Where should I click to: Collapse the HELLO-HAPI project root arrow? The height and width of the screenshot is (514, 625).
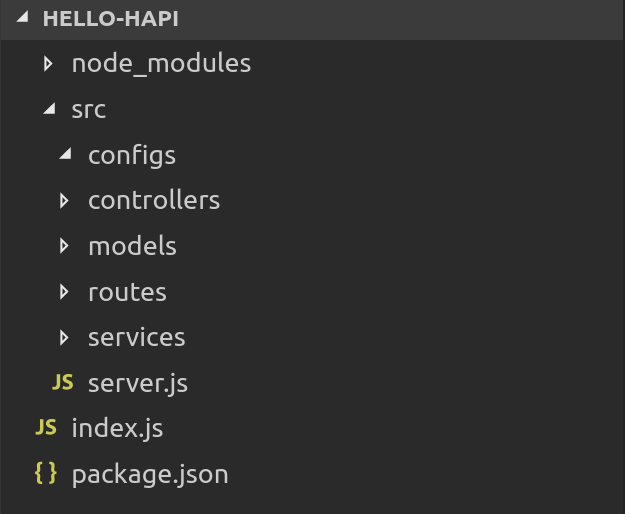[24, 20]
